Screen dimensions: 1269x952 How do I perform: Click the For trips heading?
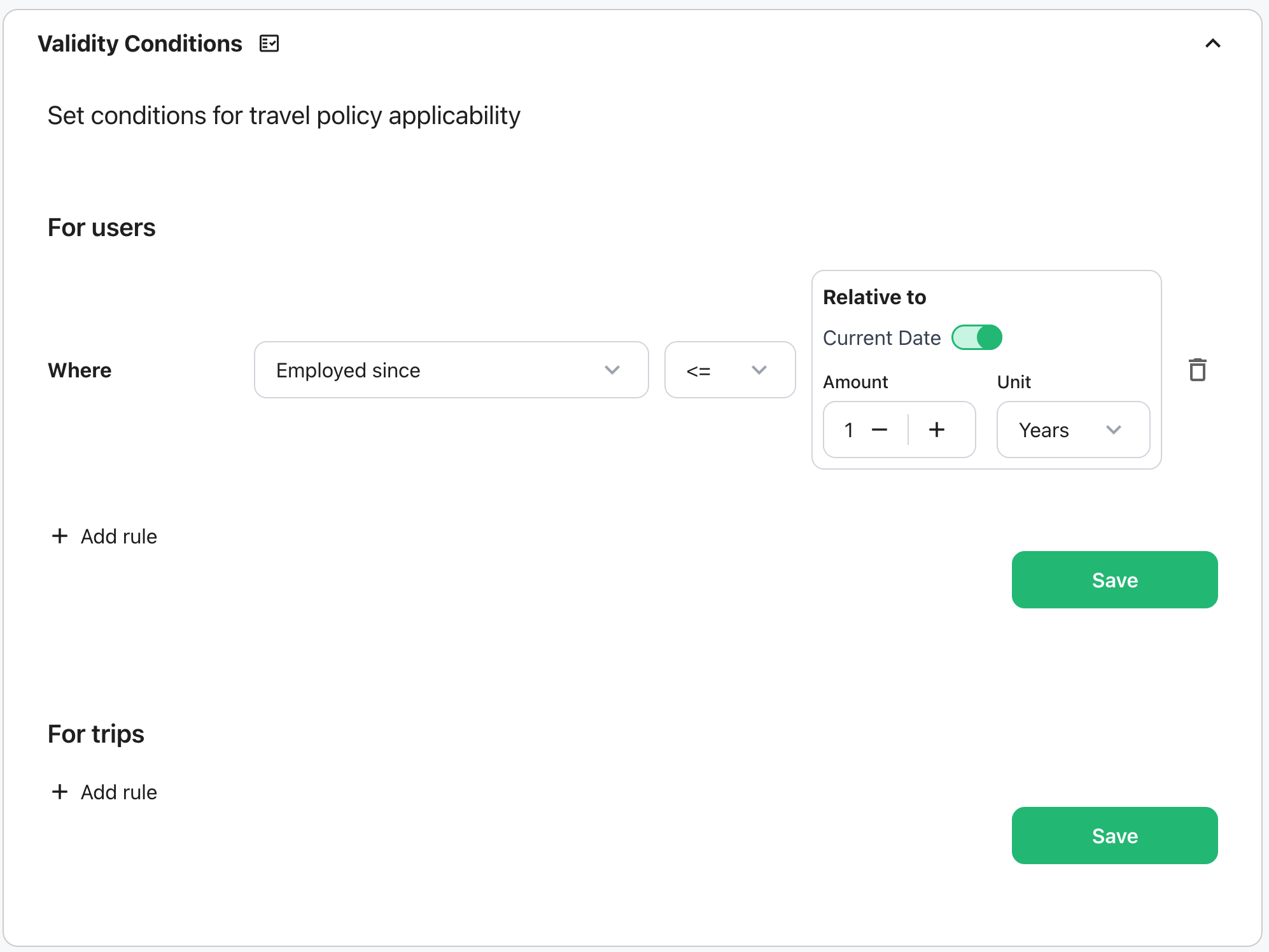coord(96,734)
